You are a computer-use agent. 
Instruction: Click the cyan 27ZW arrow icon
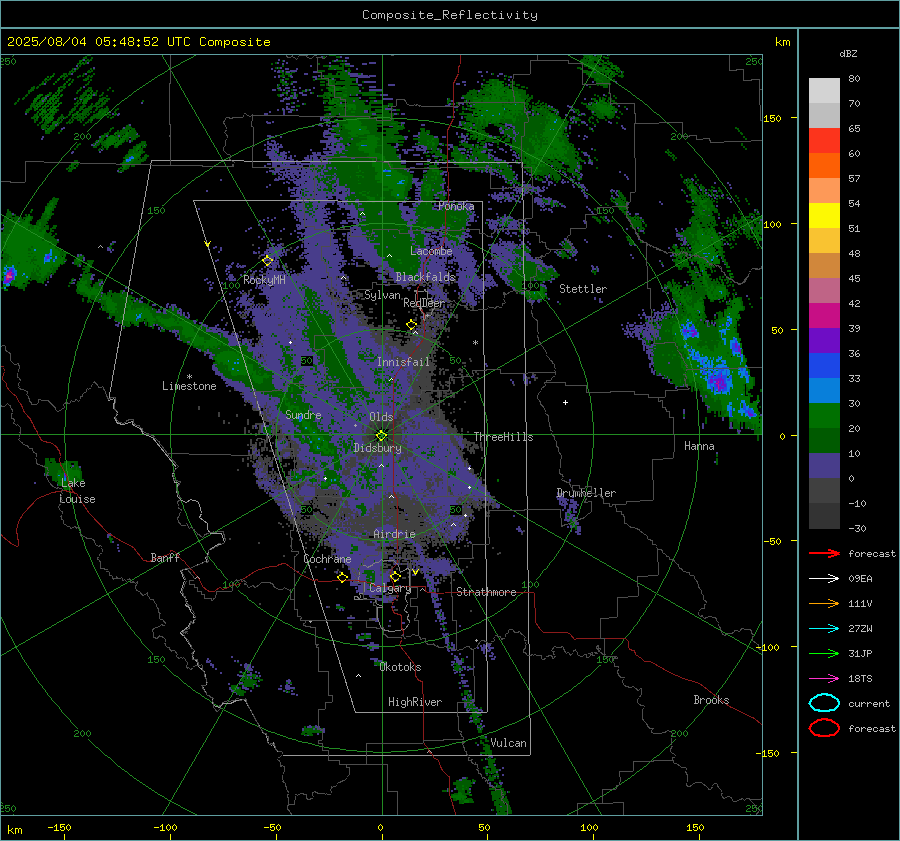pyautogui.click(x=824, y=629)
